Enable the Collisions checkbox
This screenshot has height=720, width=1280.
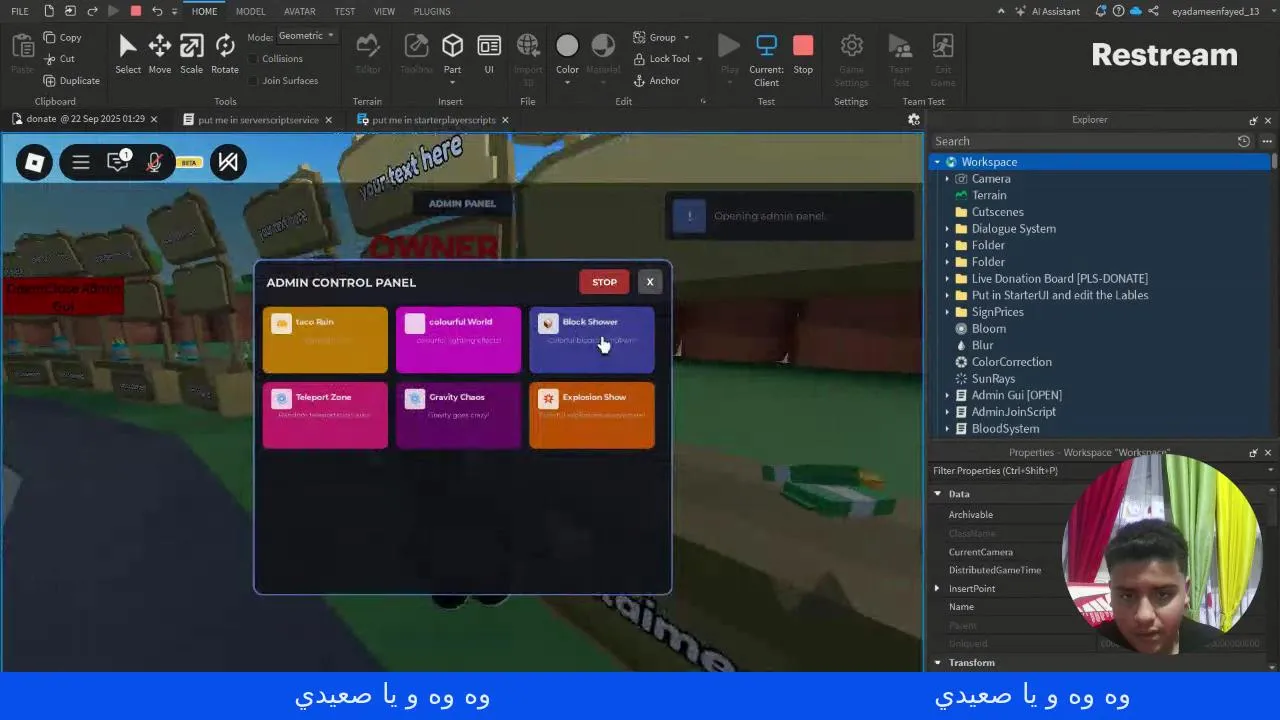click(254, 59)
